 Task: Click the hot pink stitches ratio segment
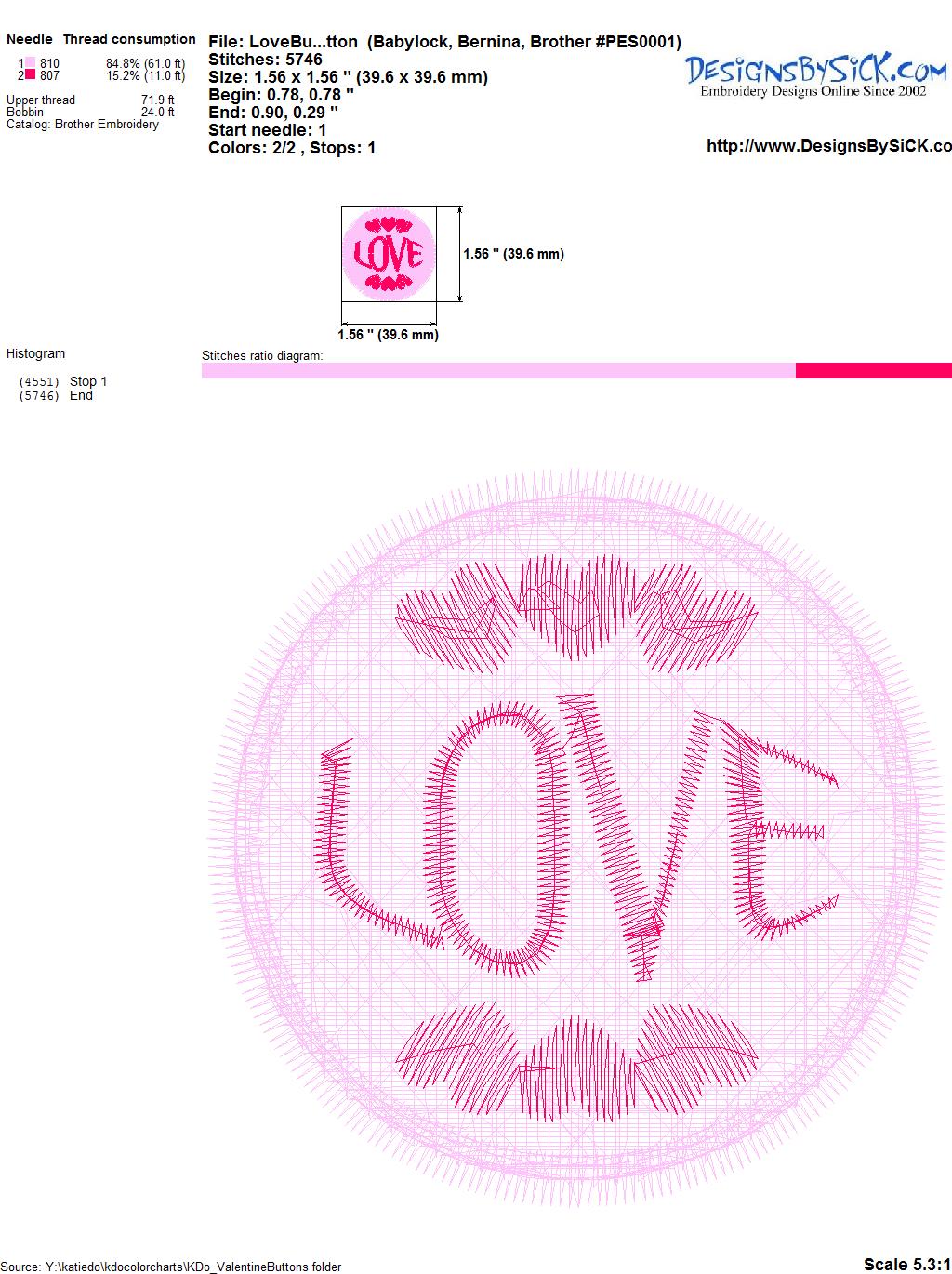874,370
